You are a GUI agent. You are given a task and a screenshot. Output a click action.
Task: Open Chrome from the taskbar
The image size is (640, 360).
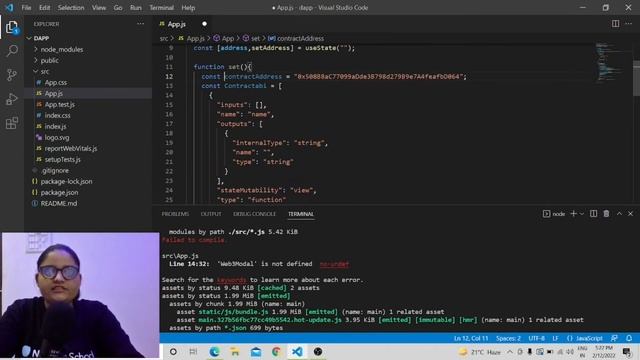276,352
